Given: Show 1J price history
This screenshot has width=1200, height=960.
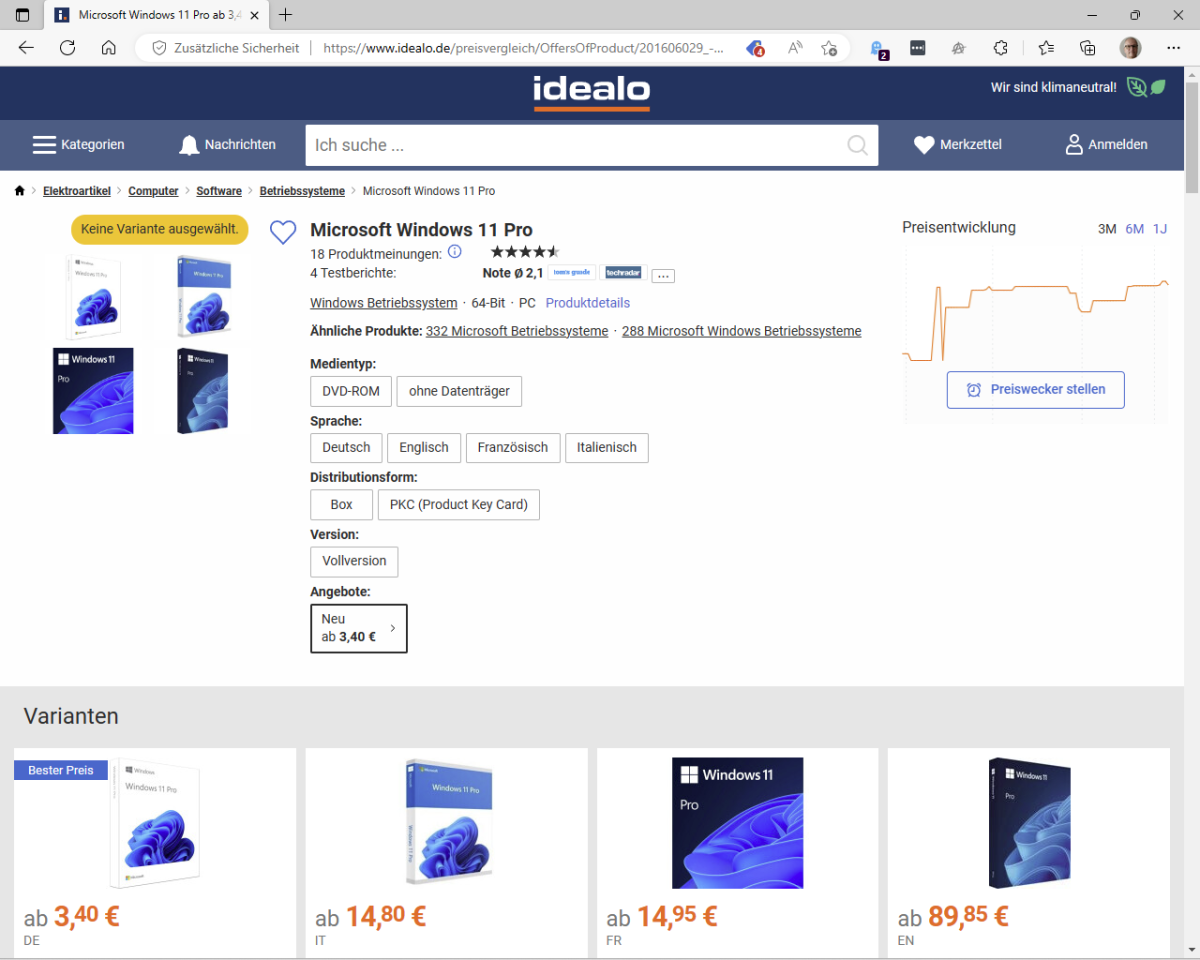Looking at the screenshot, I should click(1160, 229).
